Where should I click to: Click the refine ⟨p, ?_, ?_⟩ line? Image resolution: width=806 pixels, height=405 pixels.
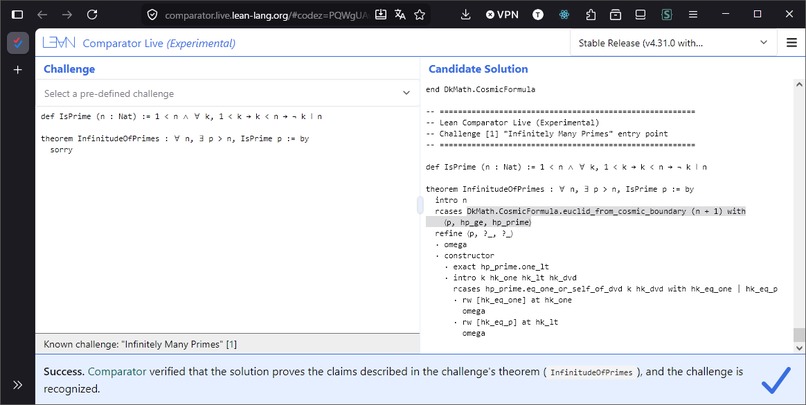[474, 233]
